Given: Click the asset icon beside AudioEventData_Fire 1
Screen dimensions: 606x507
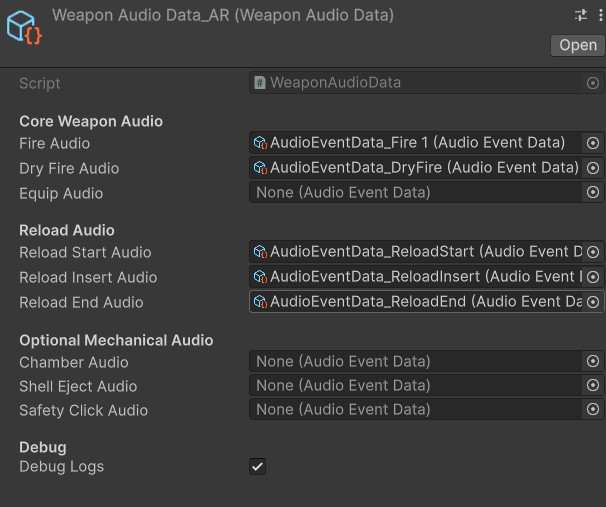Looking at the screenshot, I should (x=260, y=143).
